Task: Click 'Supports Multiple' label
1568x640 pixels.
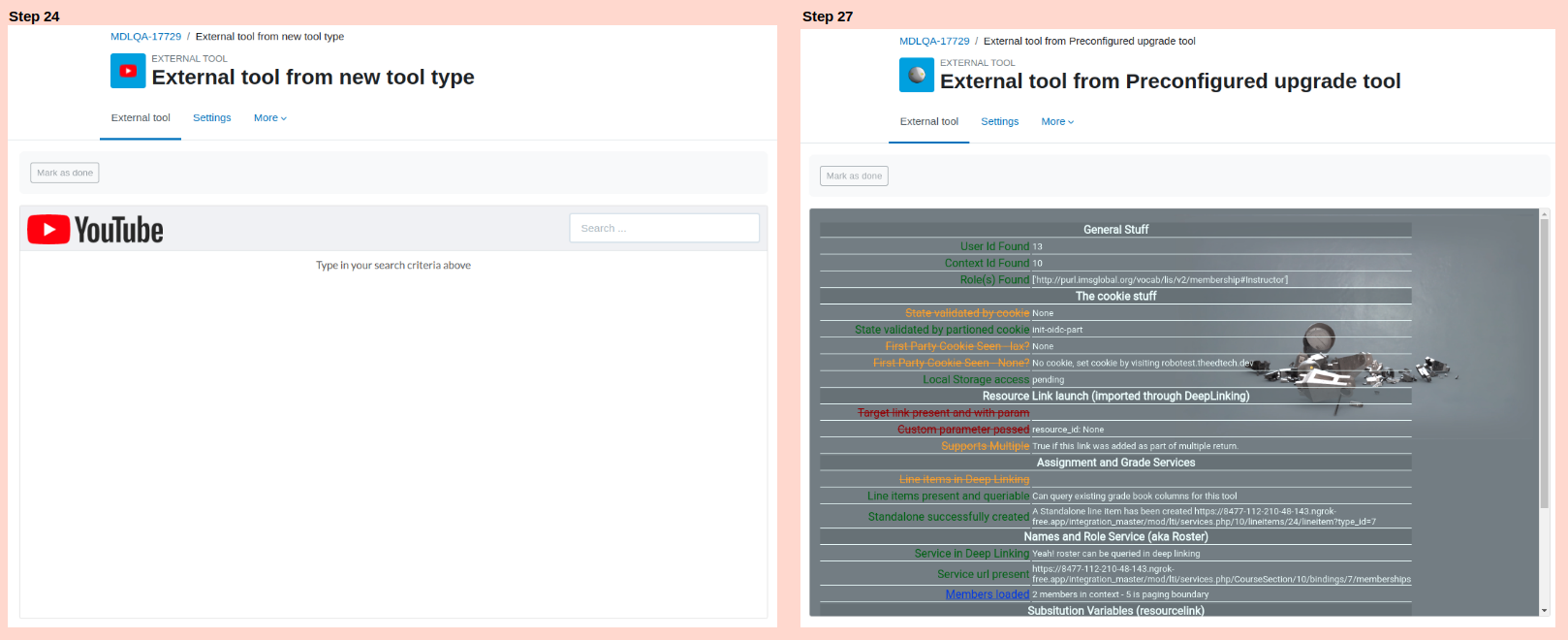Action: (986, 446)
